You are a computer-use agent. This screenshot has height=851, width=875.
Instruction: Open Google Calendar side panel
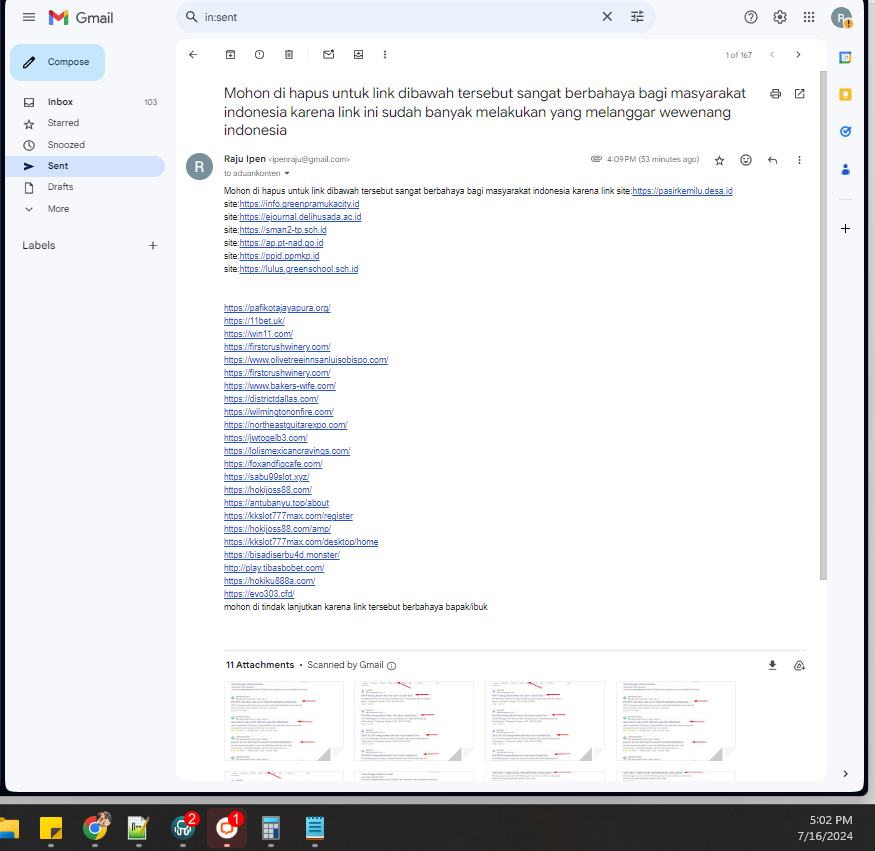[845, 57]
